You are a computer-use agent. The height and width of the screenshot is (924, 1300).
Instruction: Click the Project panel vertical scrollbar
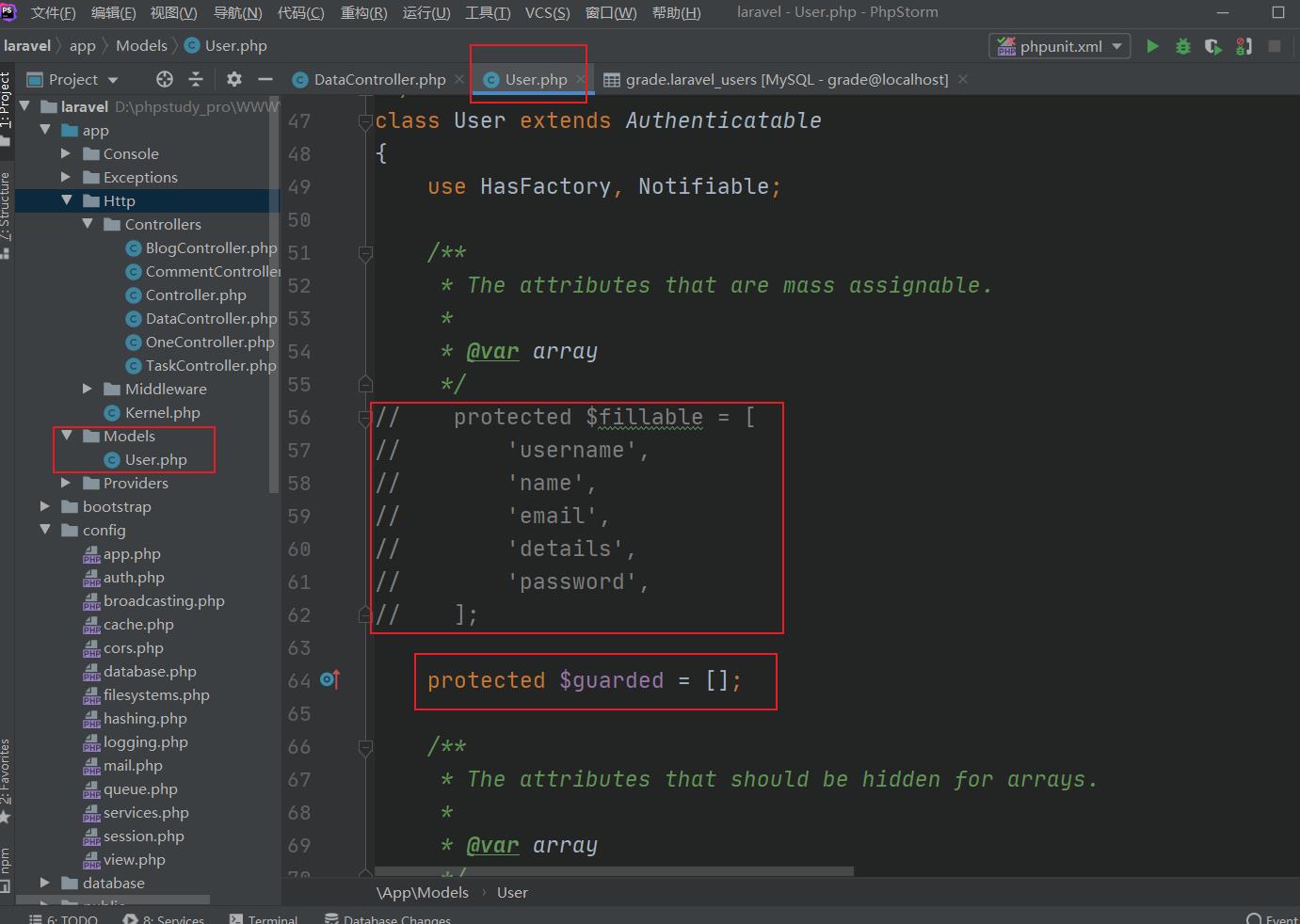point(274,294)
